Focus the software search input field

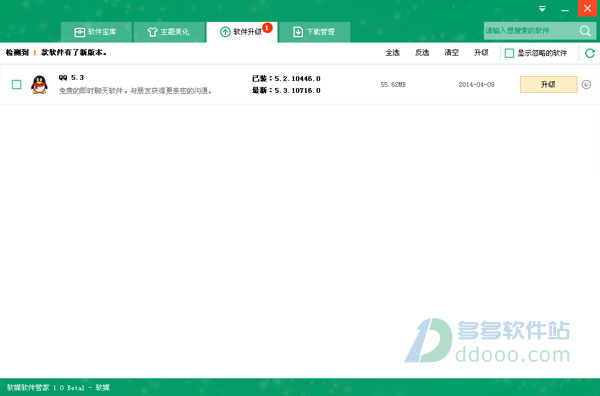tap(531, 31)
